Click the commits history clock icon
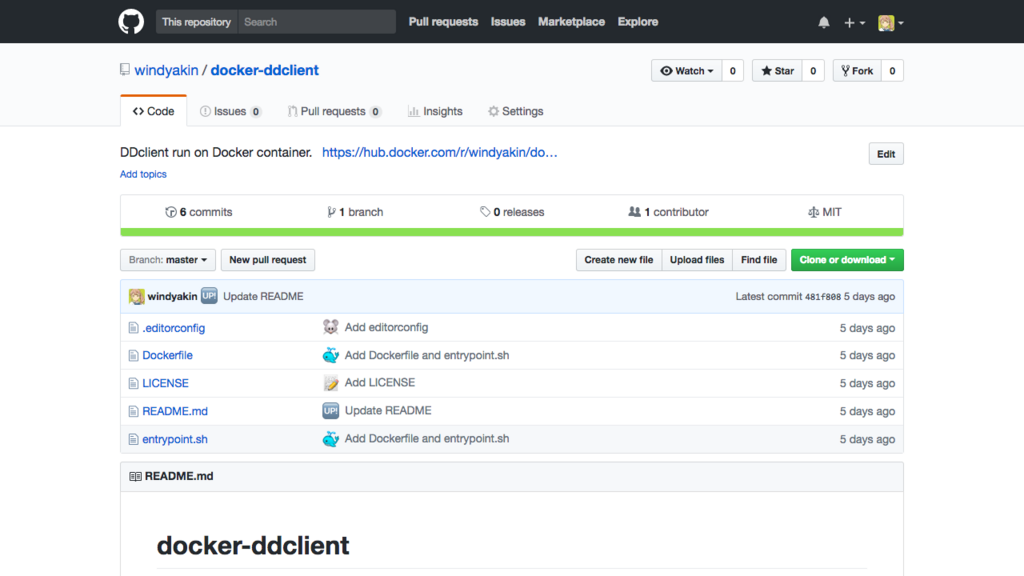1024x576 pixels. (x=170, y=212)
